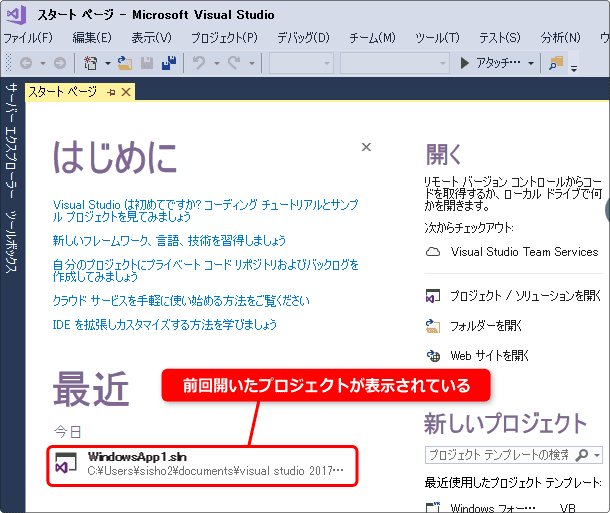Click the Save floppy disk icon
Viewport: 610px width, 513px height.
(147, 63)
